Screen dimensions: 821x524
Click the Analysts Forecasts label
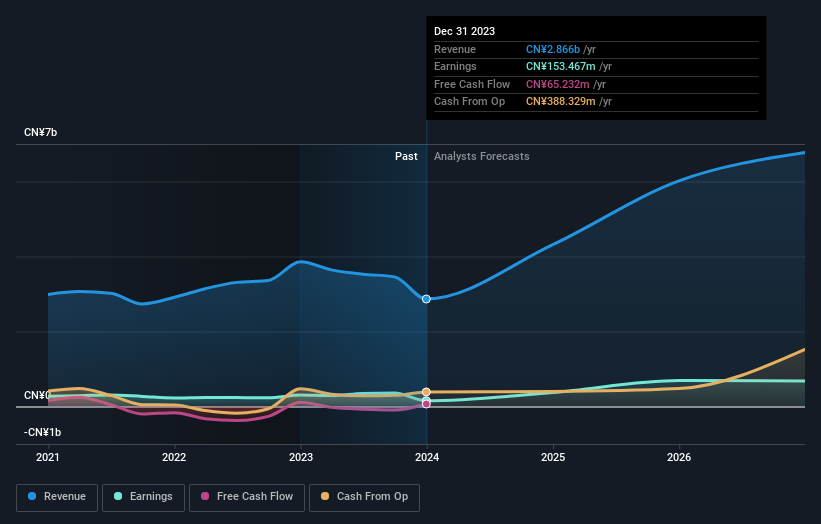(482, 157)
